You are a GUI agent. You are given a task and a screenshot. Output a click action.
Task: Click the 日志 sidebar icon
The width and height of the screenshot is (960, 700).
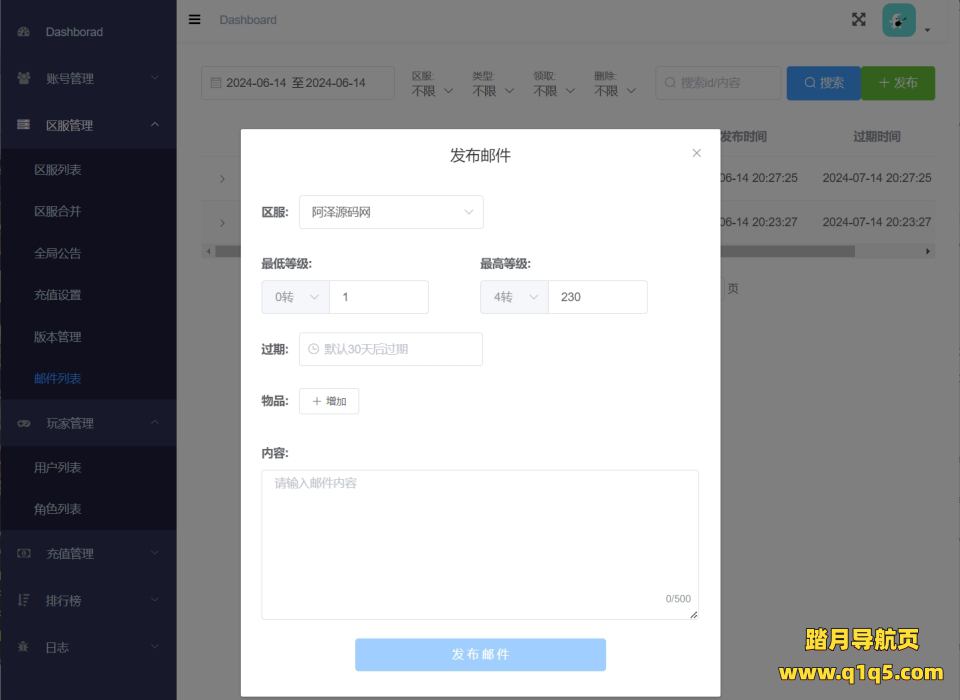pyautogui.click(x=24, y=647)
